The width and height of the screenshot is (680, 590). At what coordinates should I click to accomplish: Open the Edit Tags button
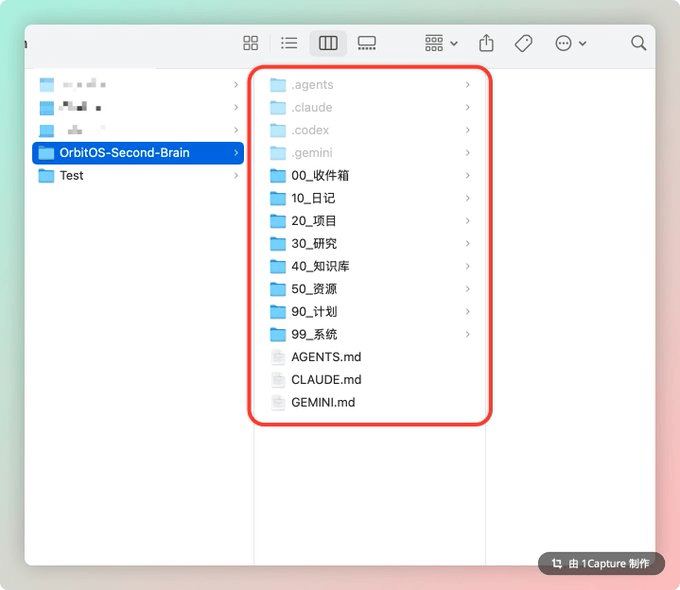[523, 43]
